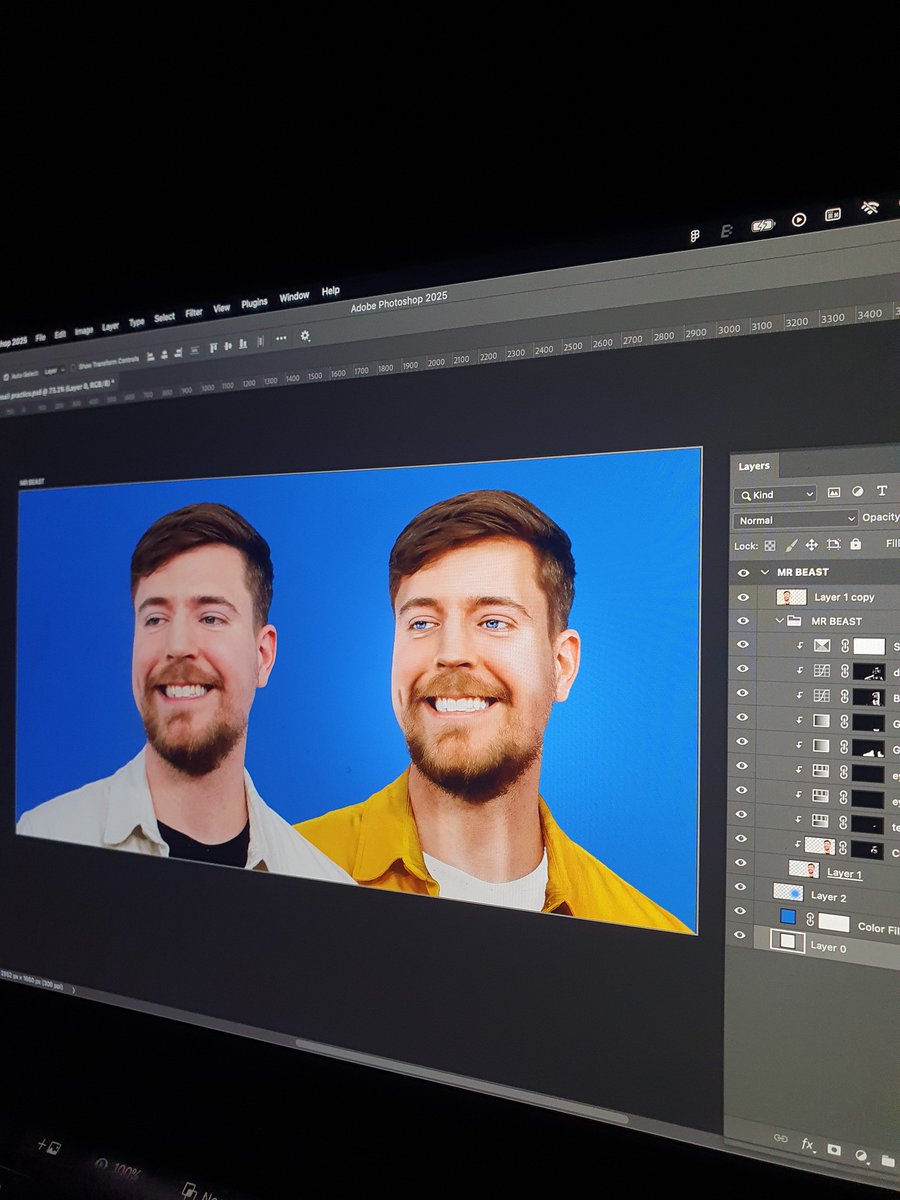
Task: Open Wi-Fi status icon in macOS menu bar
Action: point(870,208)
